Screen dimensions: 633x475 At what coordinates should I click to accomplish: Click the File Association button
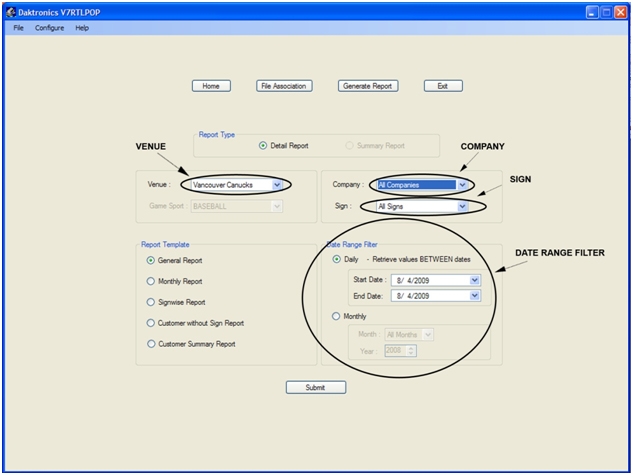coord(283,86)
